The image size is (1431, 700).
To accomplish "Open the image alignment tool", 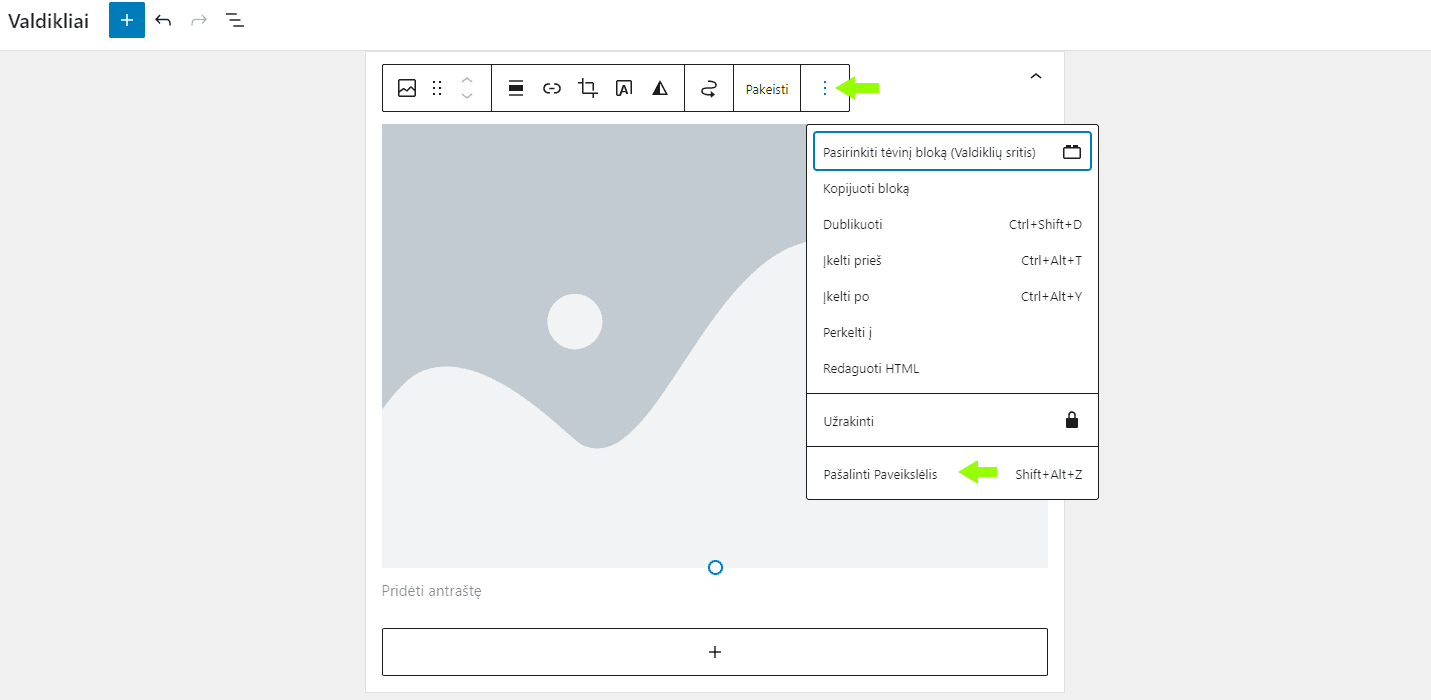I will (x=516, y=88).
